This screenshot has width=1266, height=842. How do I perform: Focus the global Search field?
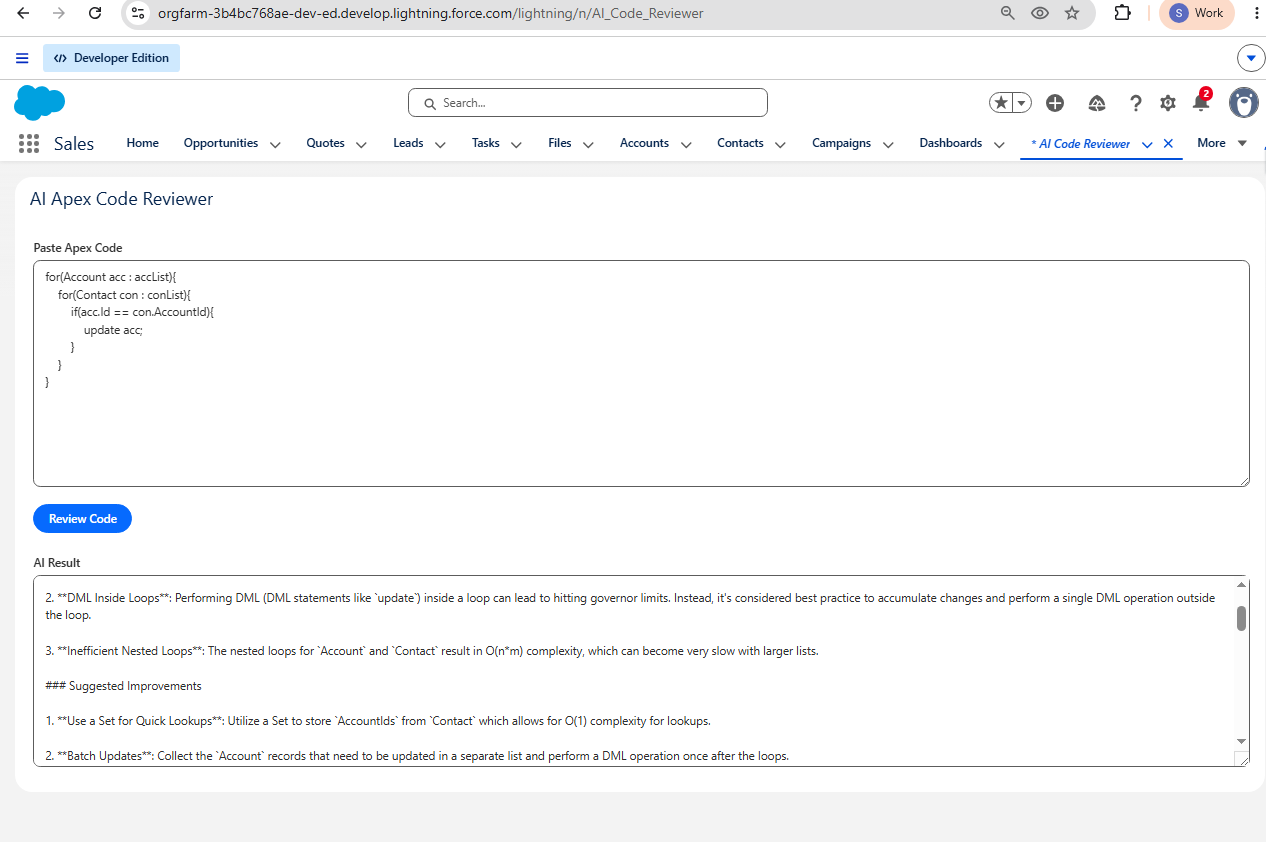point(588,103)
